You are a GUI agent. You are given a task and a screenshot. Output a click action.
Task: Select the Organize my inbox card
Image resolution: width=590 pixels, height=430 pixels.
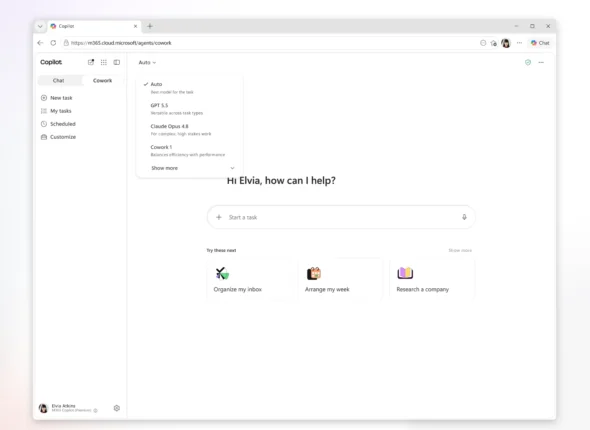250,279
